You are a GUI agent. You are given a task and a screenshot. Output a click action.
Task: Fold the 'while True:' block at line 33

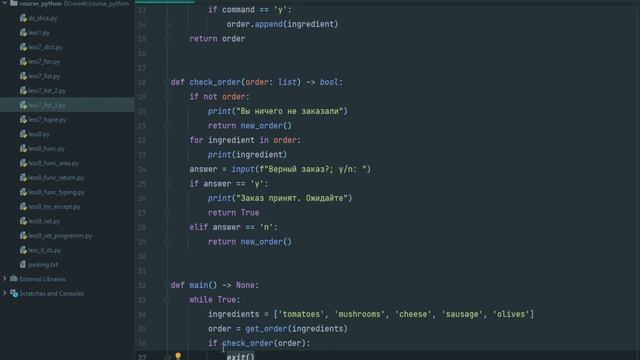[x=167, y=300]
